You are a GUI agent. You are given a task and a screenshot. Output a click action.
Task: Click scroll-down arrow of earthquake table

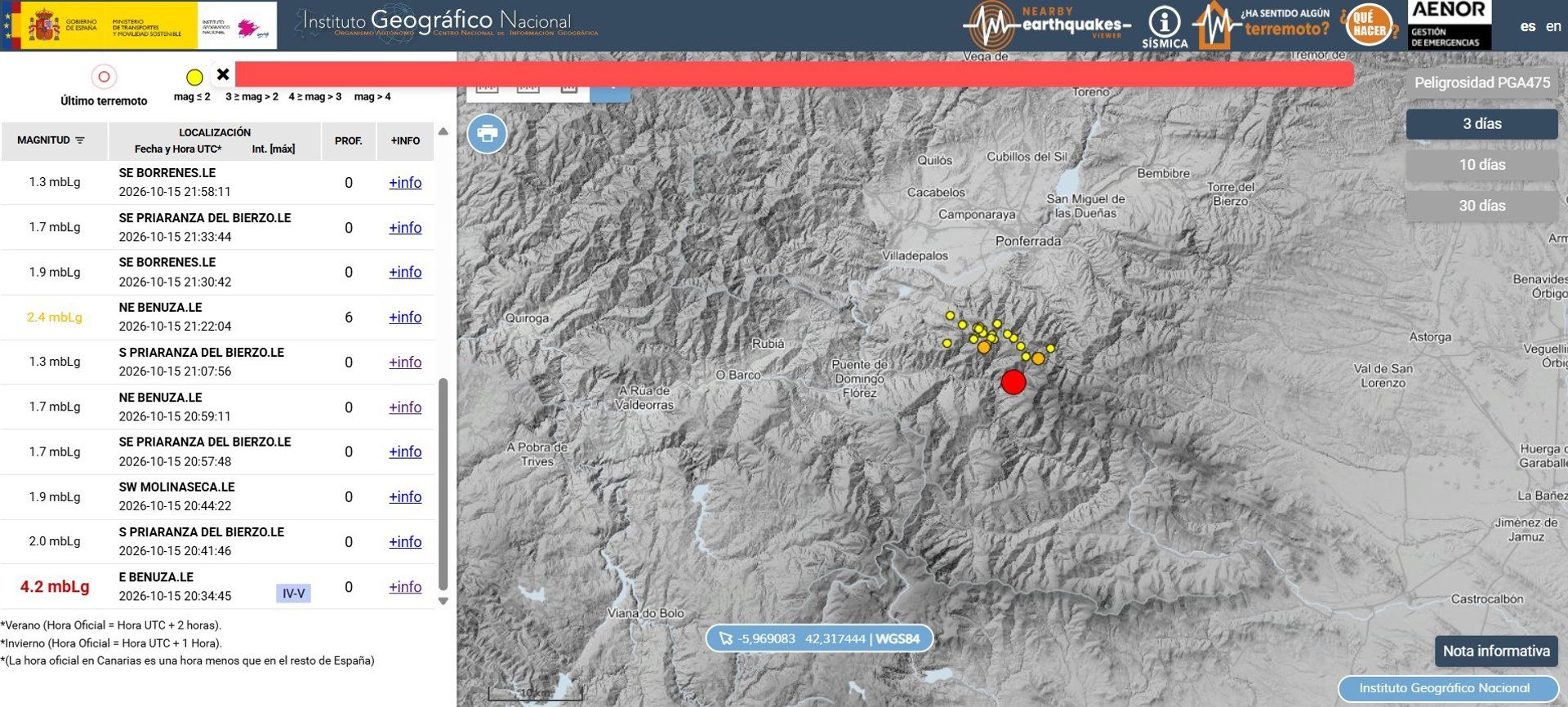point(443,601)
